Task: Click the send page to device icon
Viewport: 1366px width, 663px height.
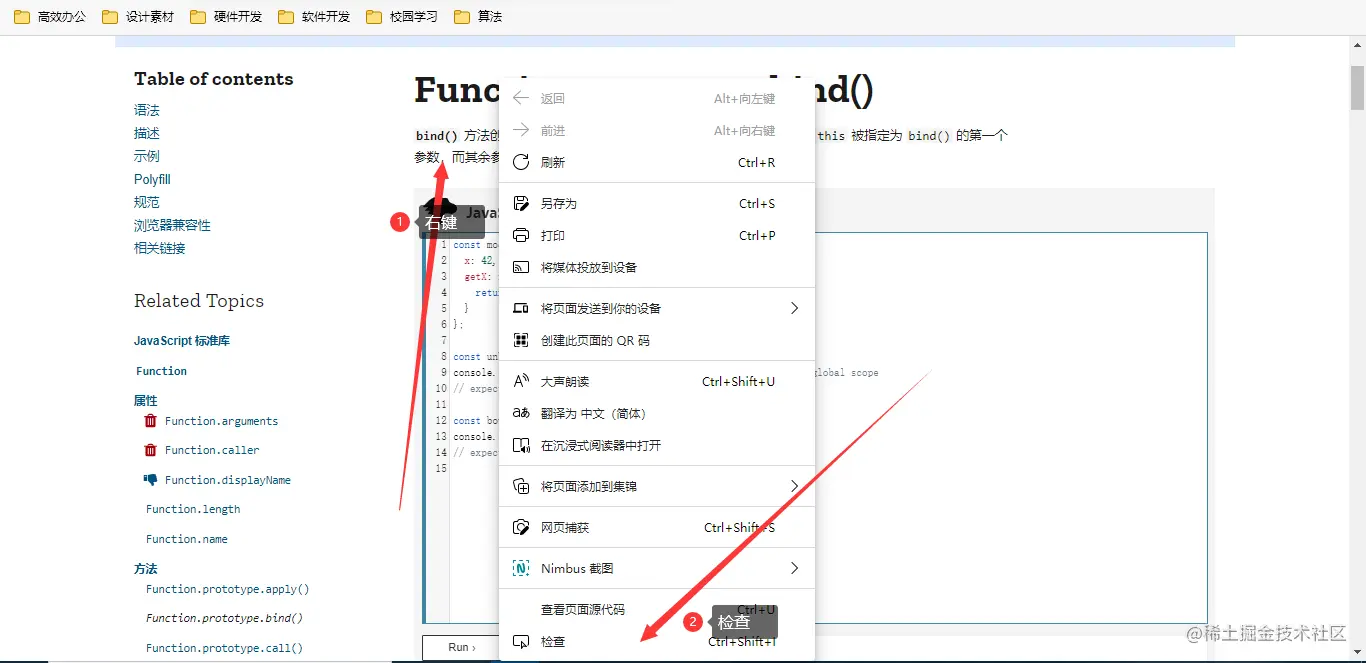Action: pyautogui.click(x=520, y=308)
